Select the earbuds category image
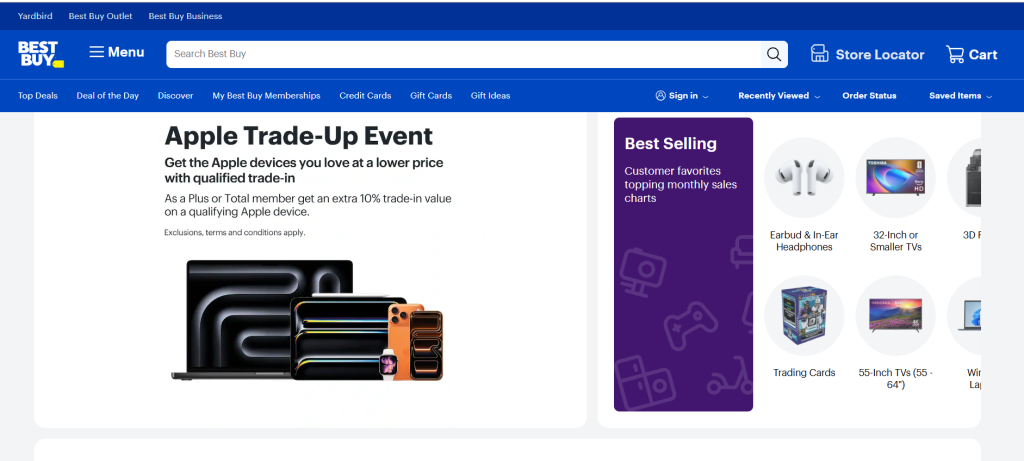Image resolution: width=1024 pixels, height=461 pixels. pyautogui.click(x=804, y=177)
